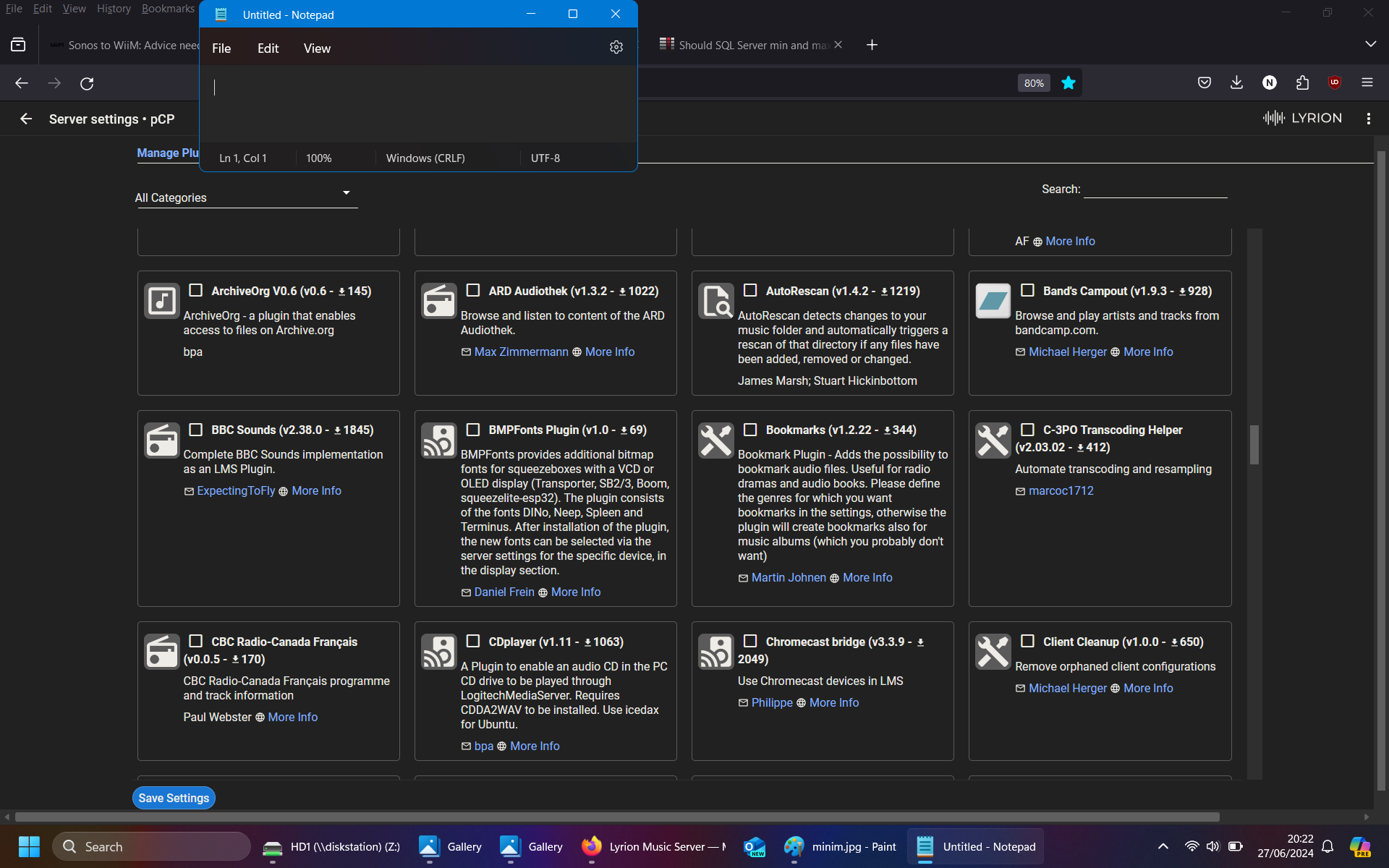Open Notepad File menu
The width and height of the screenshot is (1389, 868).
point(221,48)
